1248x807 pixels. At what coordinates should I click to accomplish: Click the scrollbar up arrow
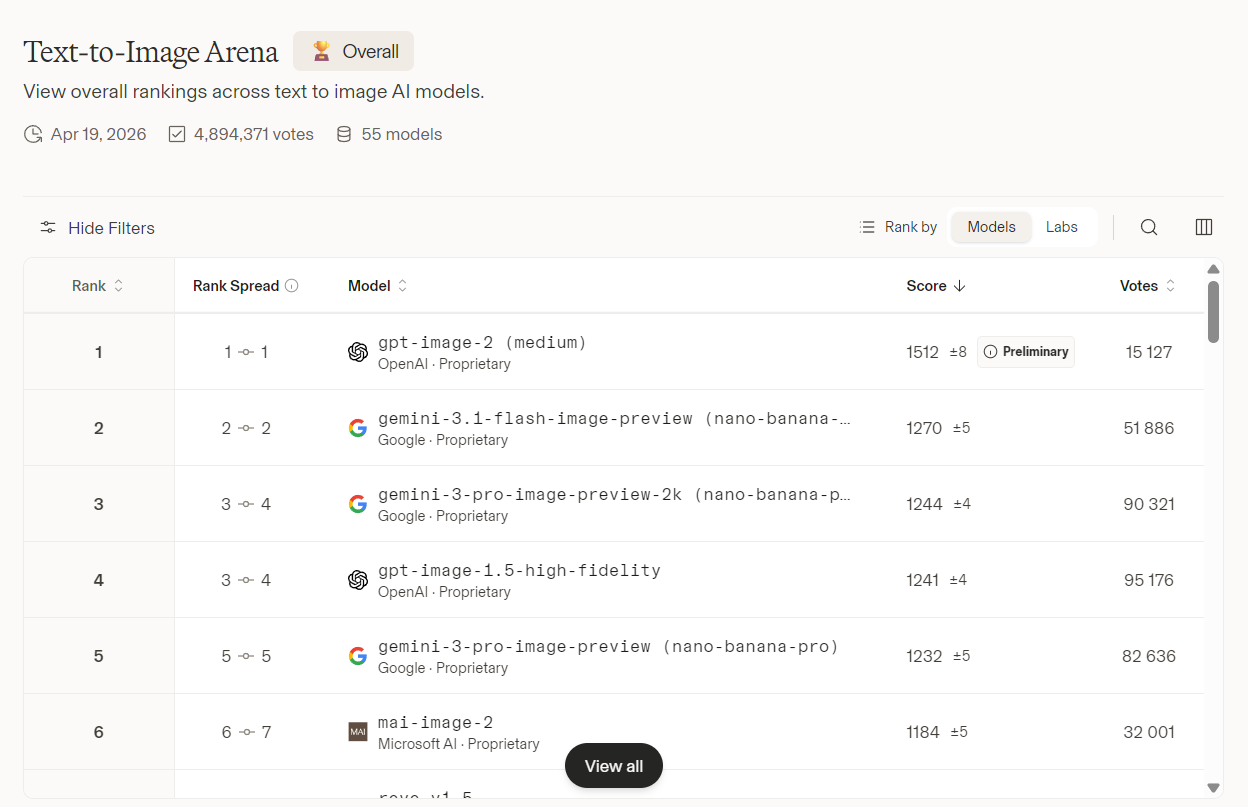[x=1213, y=269]
